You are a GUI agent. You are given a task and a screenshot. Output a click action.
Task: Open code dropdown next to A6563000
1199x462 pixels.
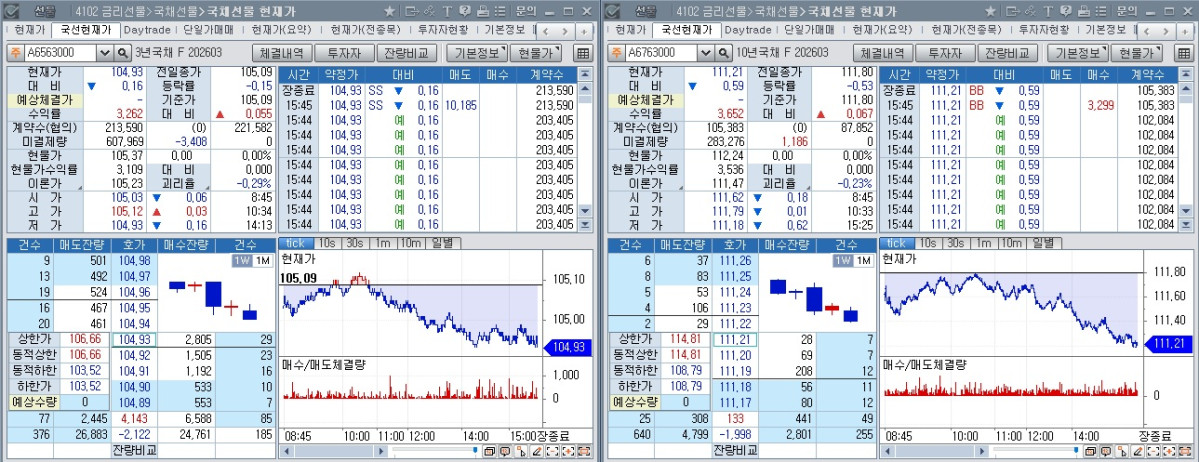[105, 53]
